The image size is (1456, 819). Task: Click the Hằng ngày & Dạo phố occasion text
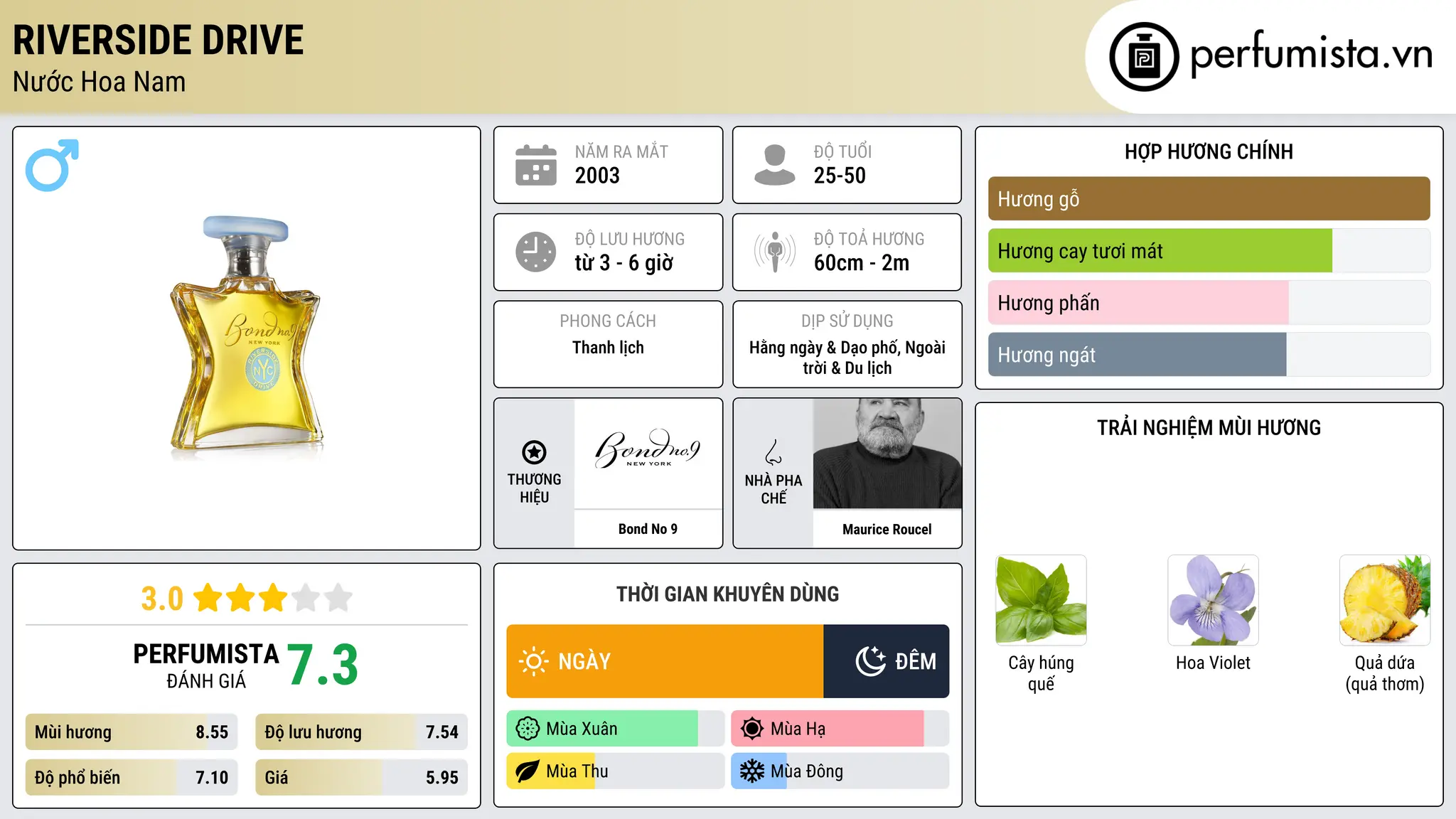[847, 358]
